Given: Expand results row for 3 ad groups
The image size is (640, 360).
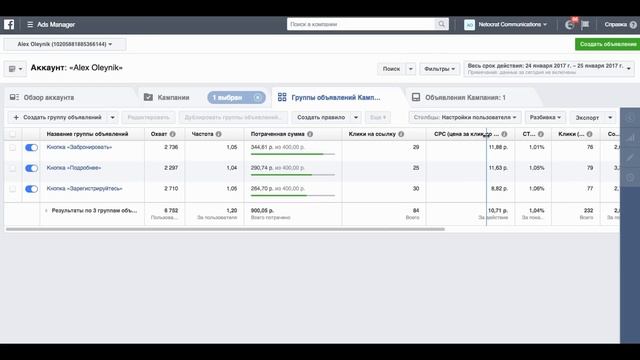Looking at the screenshot, I should [x=46, y=211].
